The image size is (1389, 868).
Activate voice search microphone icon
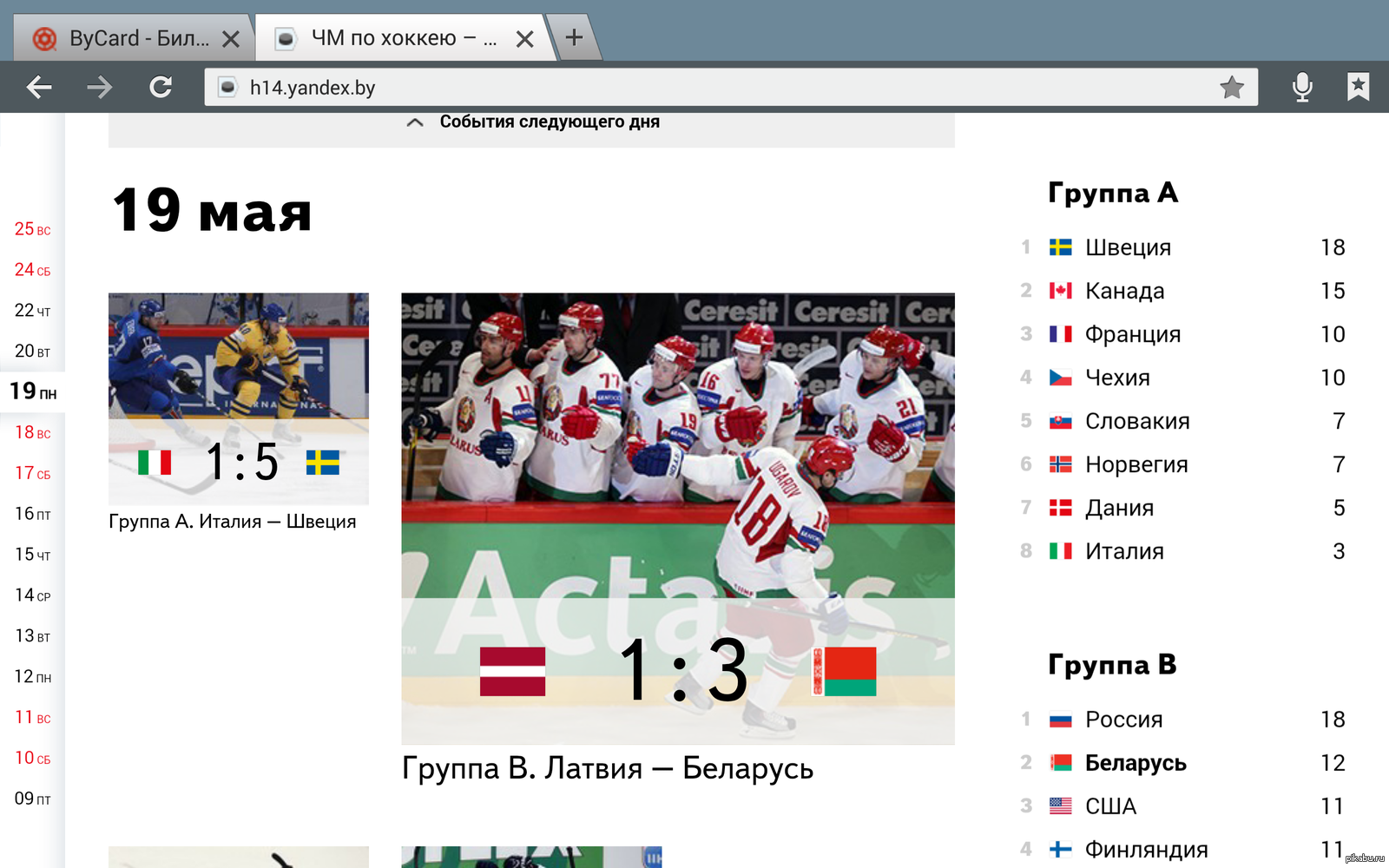coord(1301,87)
